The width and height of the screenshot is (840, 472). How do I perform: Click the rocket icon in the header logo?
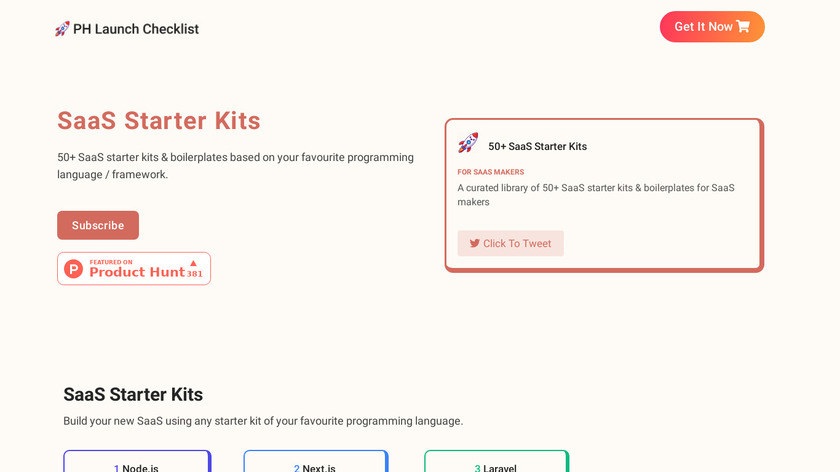point(62,29)
